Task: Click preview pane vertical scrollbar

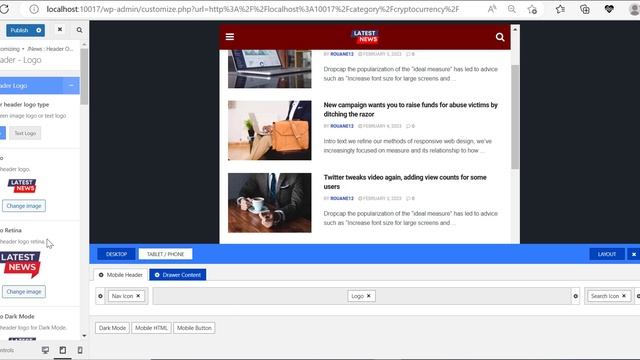Action: (515, 116)
